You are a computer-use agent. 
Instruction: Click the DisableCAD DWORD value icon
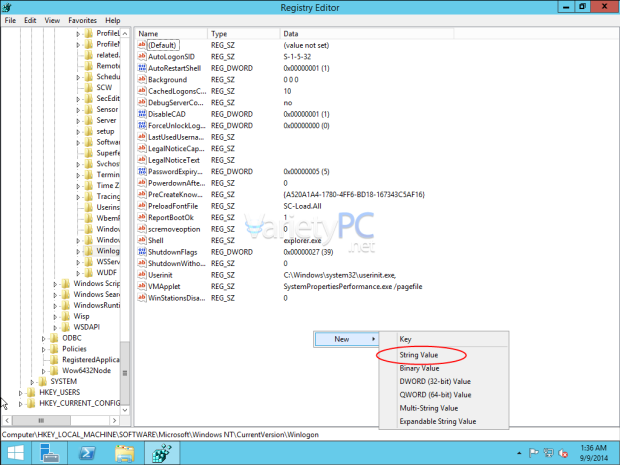point(142,114)
